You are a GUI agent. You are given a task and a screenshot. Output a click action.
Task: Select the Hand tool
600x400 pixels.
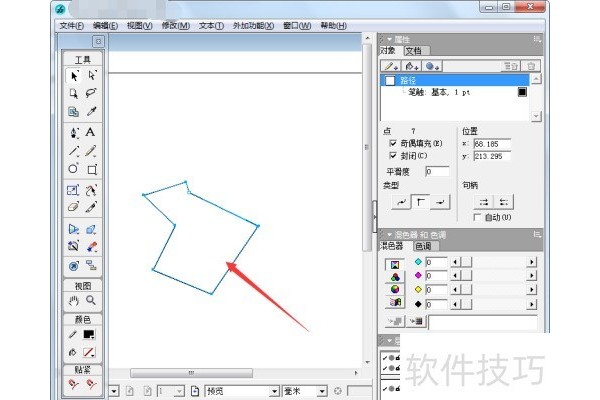[73, 300]
